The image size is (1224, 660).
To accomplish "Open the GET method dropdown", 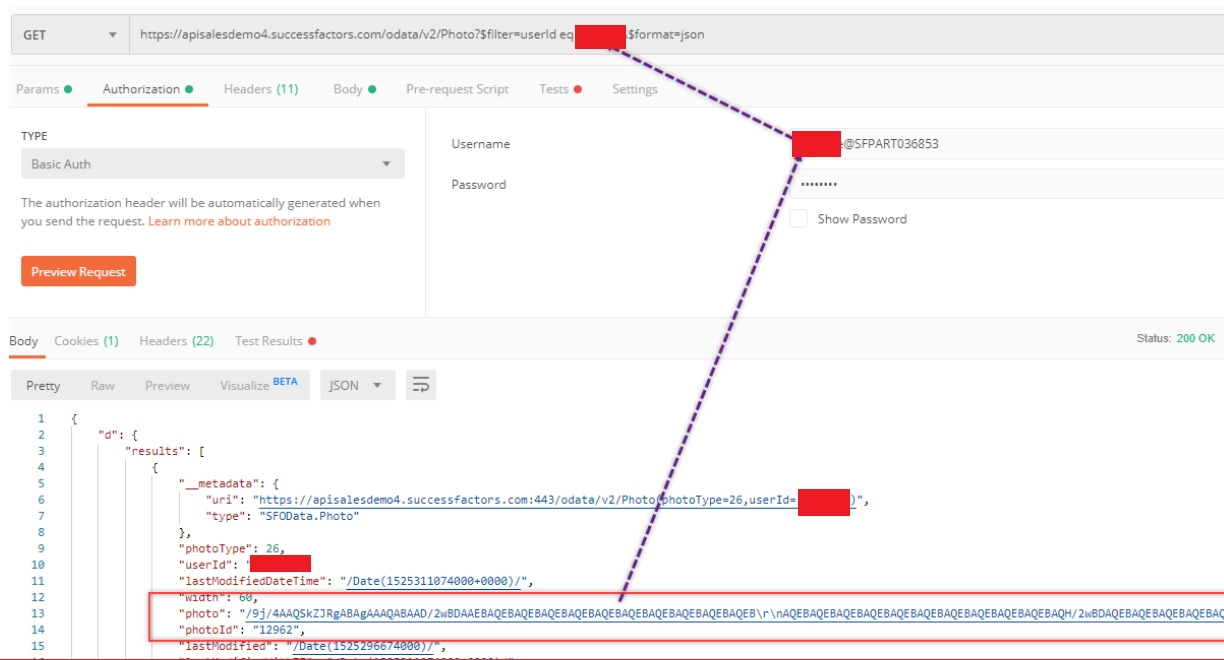I will pos(70,35).
